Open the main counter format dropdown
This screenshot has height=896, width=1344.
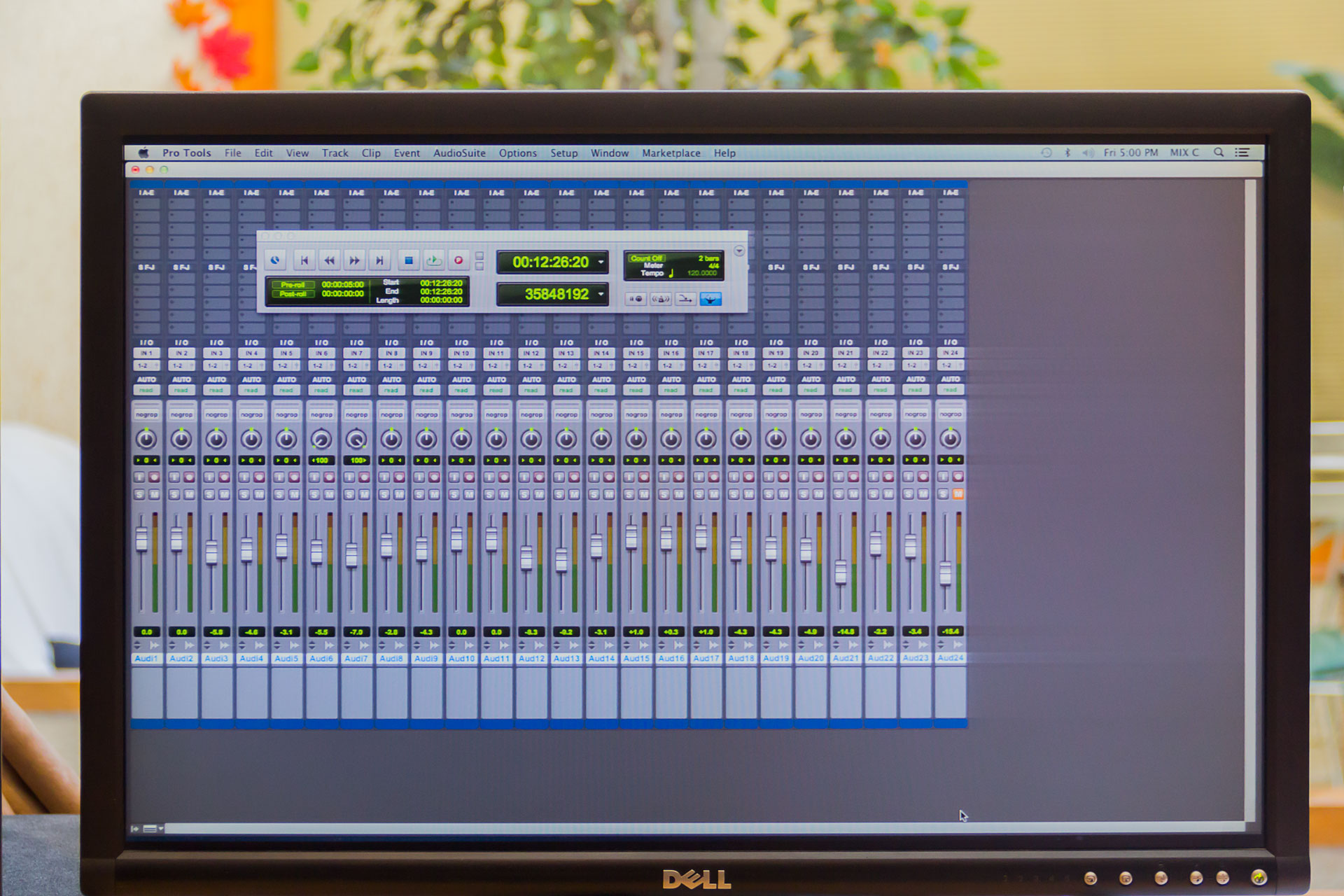click(x=601, y=262)
